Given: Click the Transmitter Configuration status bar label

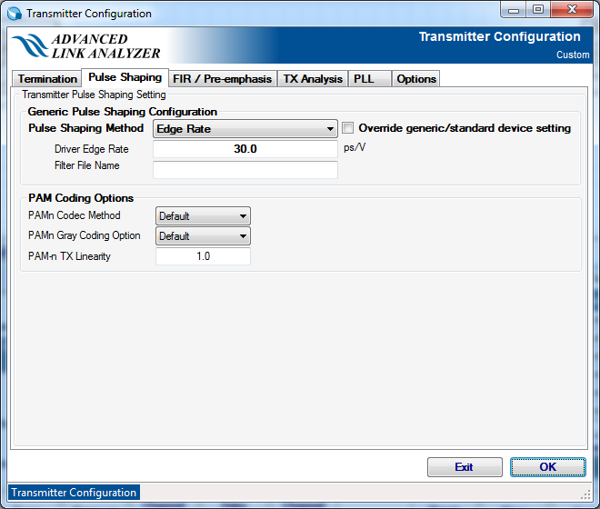Looking at the screenshot, I should click(x=74, y=492).
